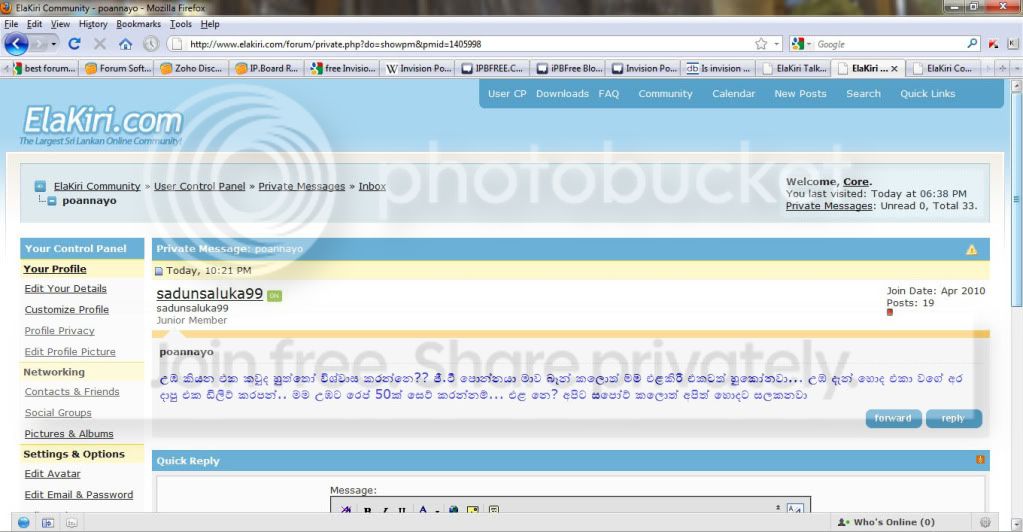Click the browser back arrow button
Screen dimensions: 1023x532
pos(16,44)
